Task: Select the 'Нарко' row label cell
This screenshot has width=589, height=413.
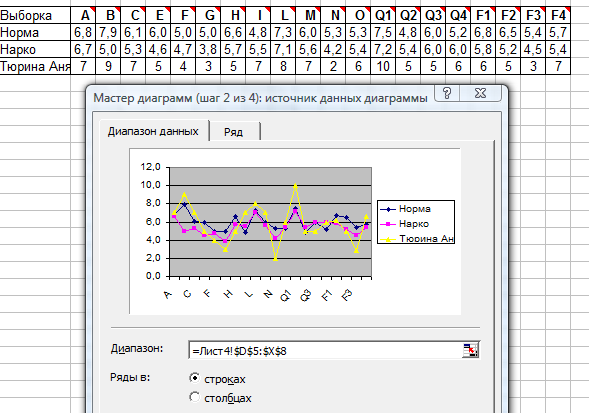Action: point(35,49)
